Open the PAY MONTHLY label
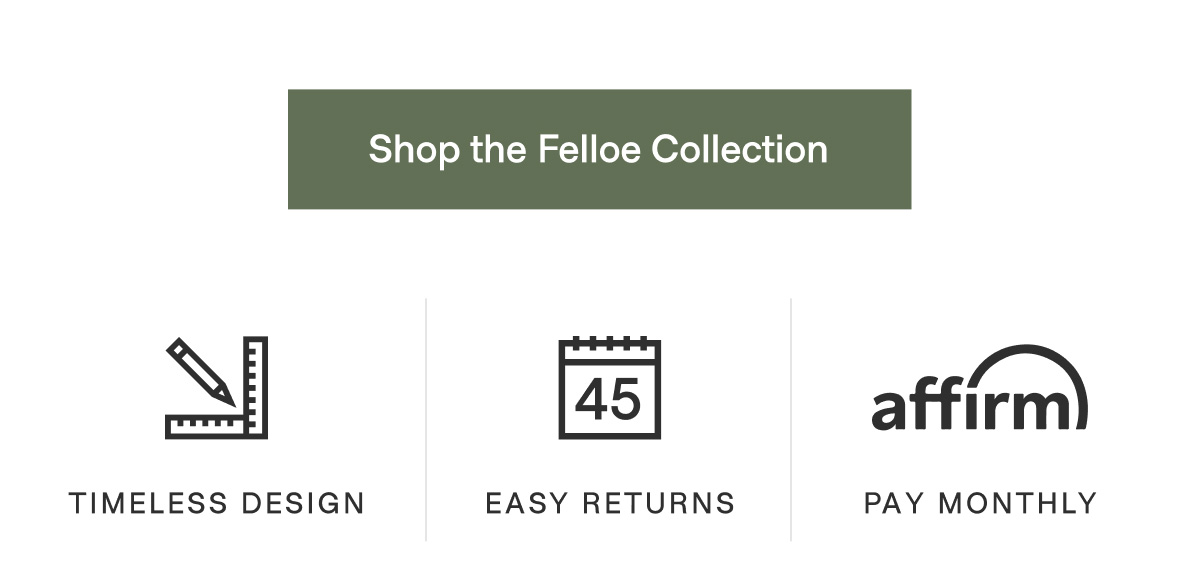 (x=980, y=503)
